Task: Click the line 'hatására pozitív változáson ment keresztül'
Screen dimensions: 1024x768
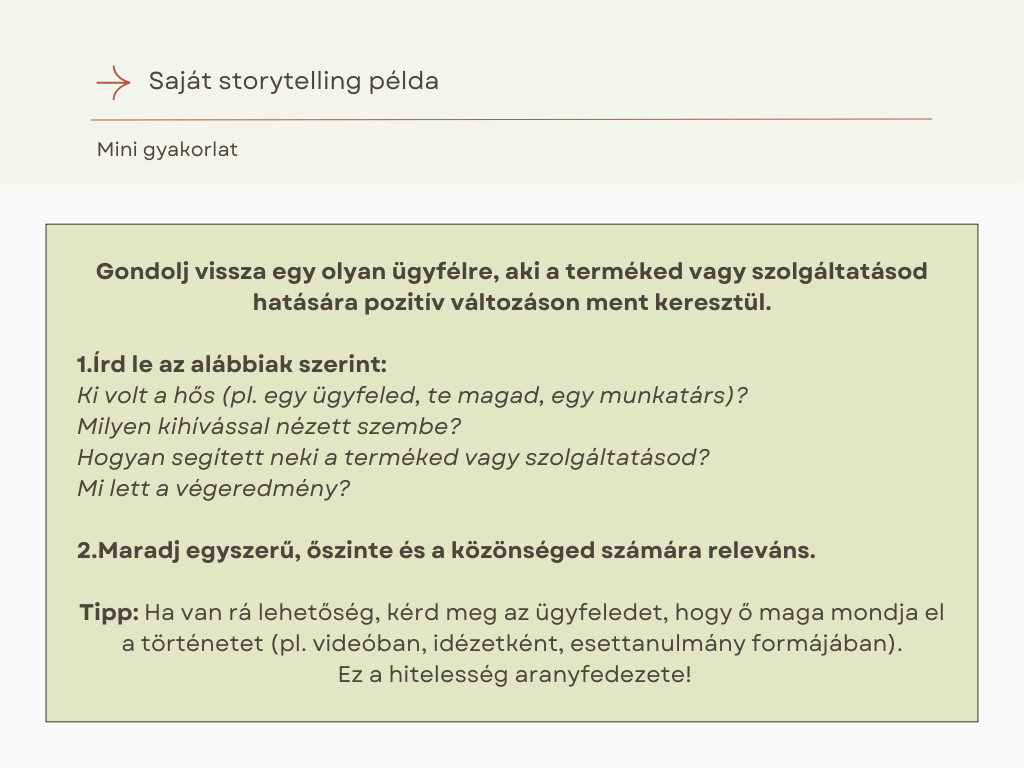Action: [x=511, y=302]
